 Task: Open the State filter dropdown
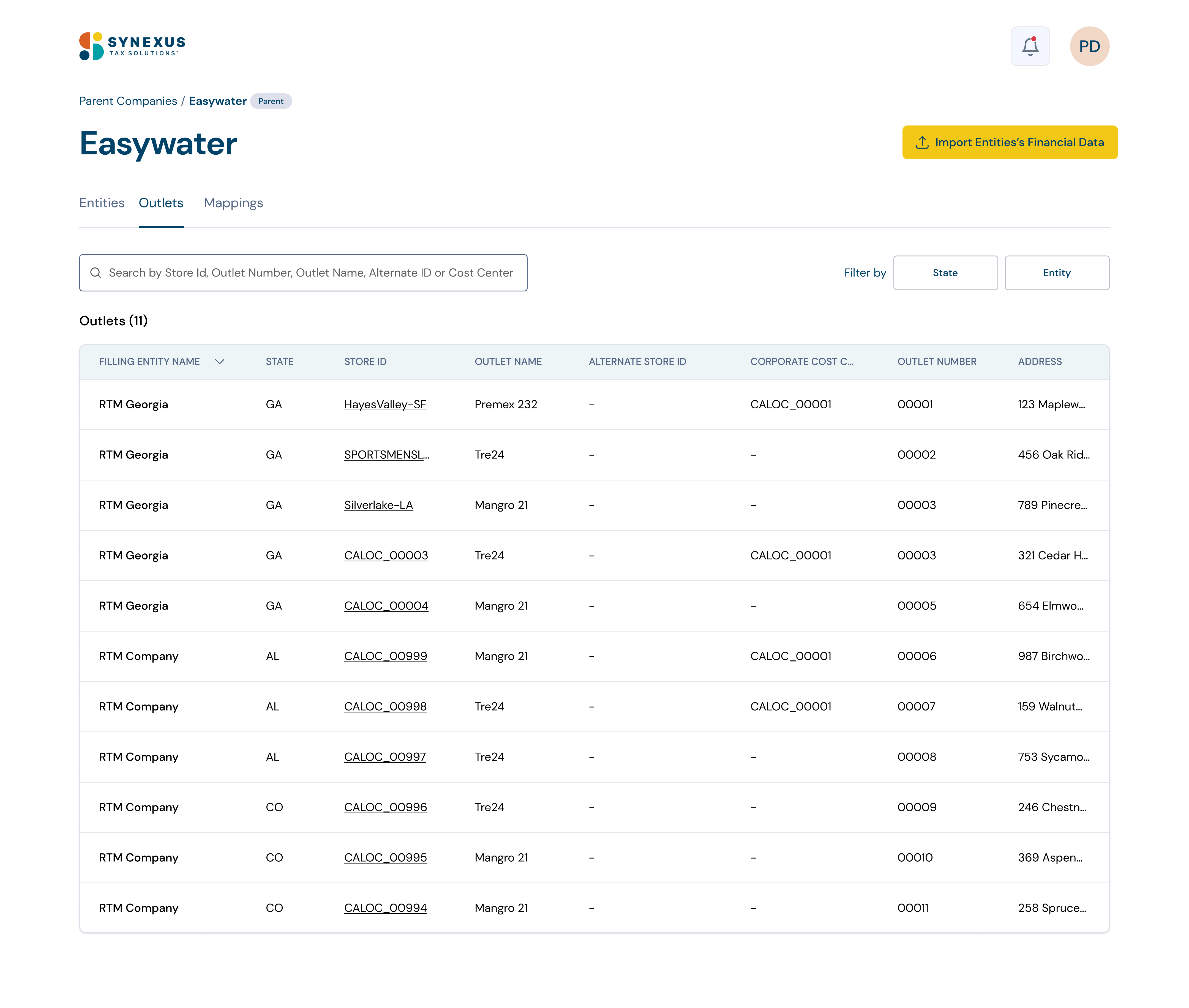pos(945,273)
